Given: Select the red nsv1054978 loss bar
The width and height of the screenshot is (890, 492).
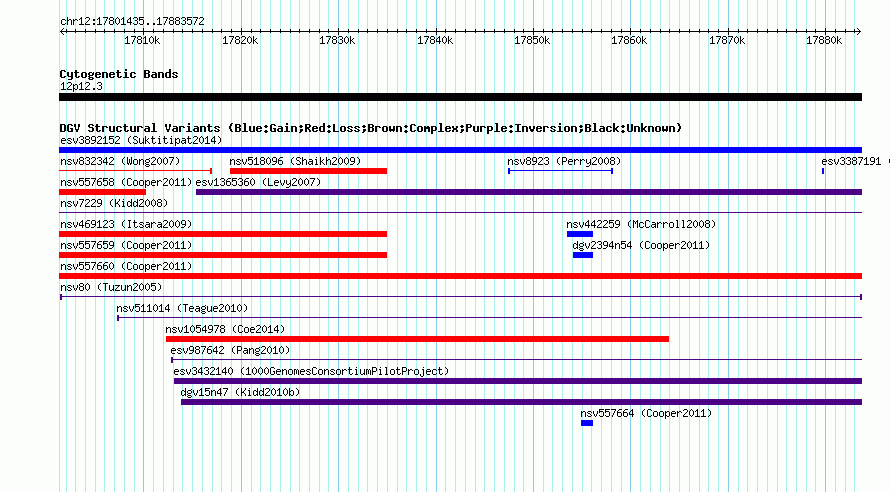Looking at the screenshot, I should 417,339.
